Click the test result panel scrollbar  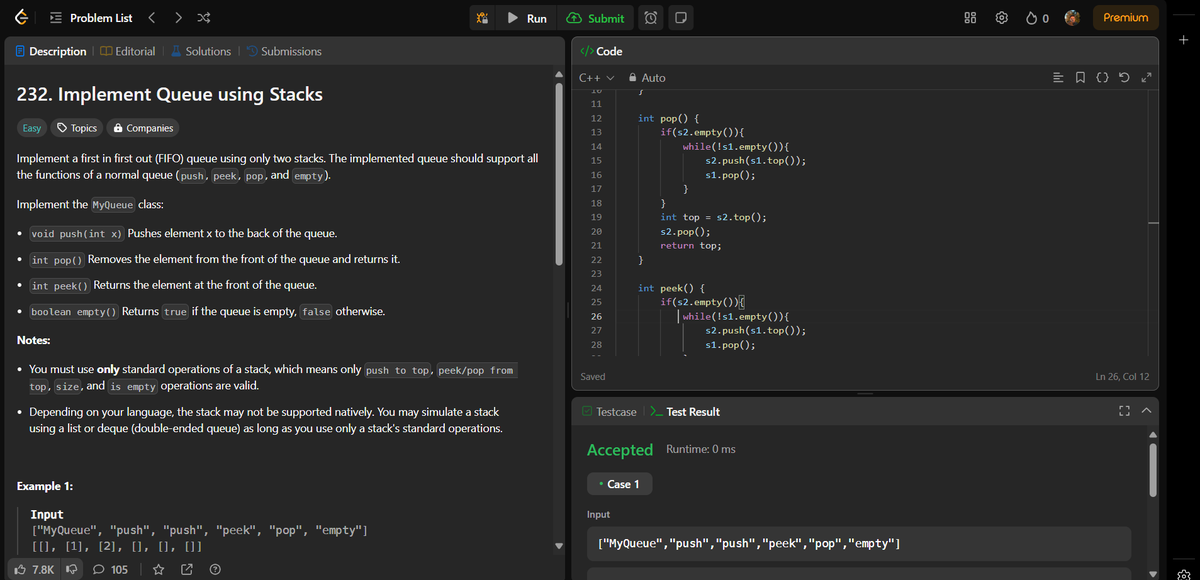(1153, 469)
